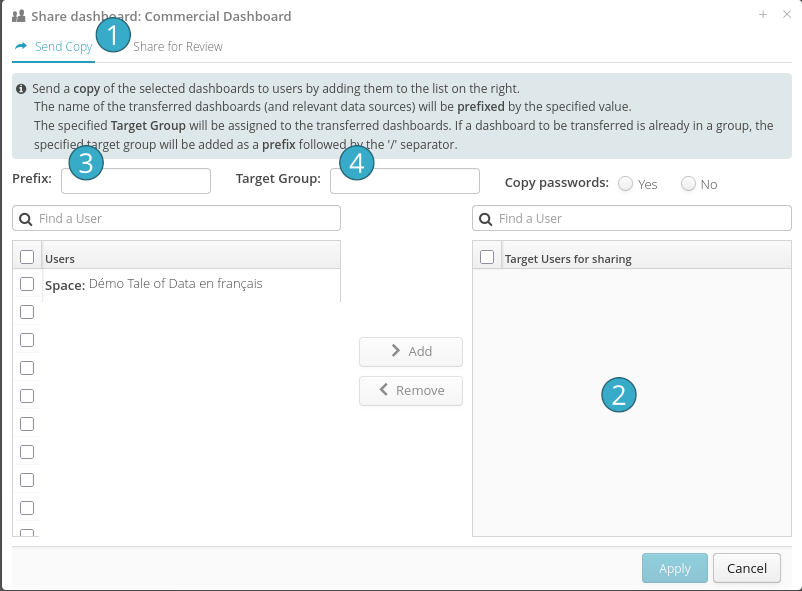The width and height of the screenshot is (802, 591).
Task: Switch to the Share for Review tab
Action: click(177, 47)
